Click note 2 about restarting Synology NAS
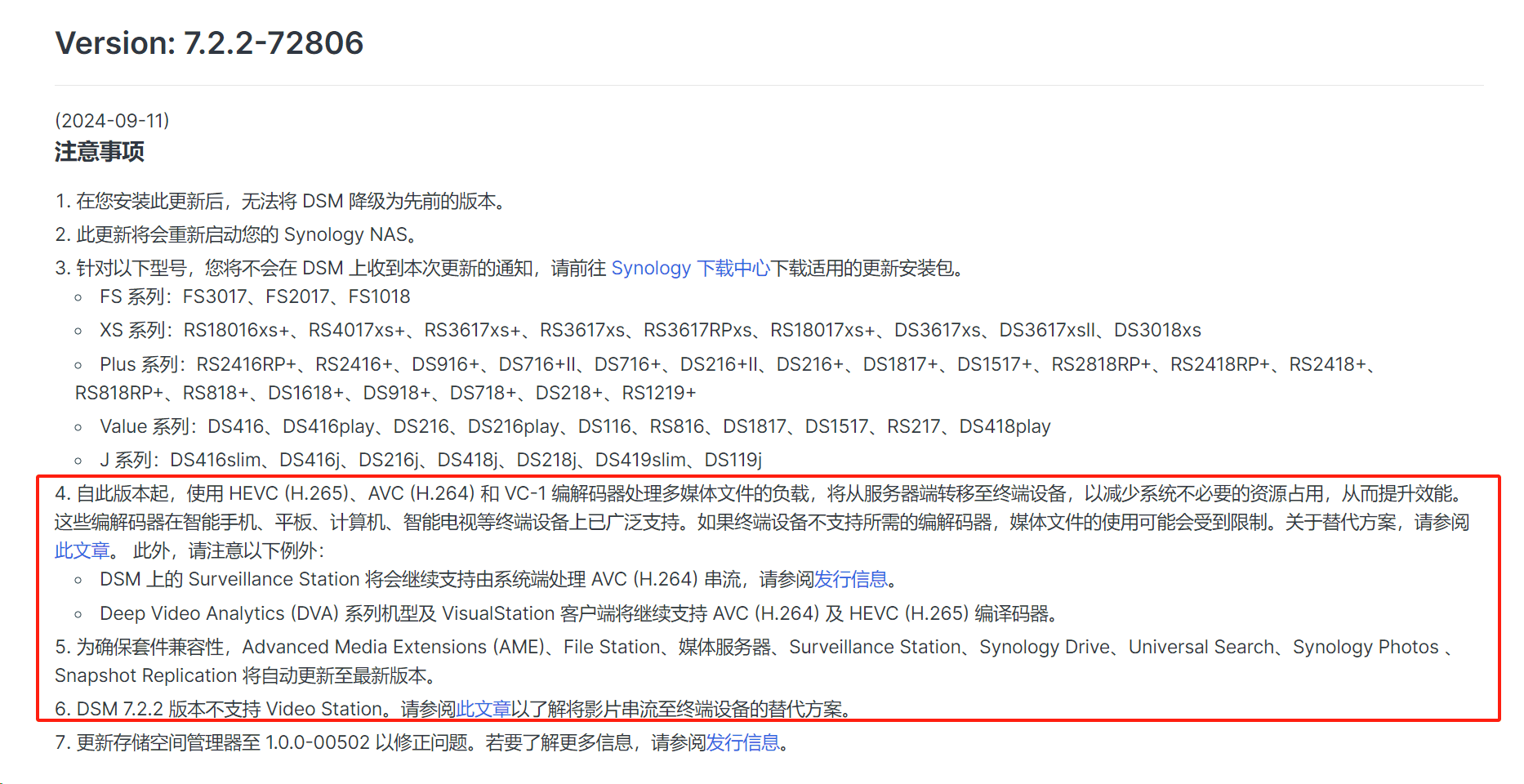The image size is (1524, 784). tap(238, 234)
